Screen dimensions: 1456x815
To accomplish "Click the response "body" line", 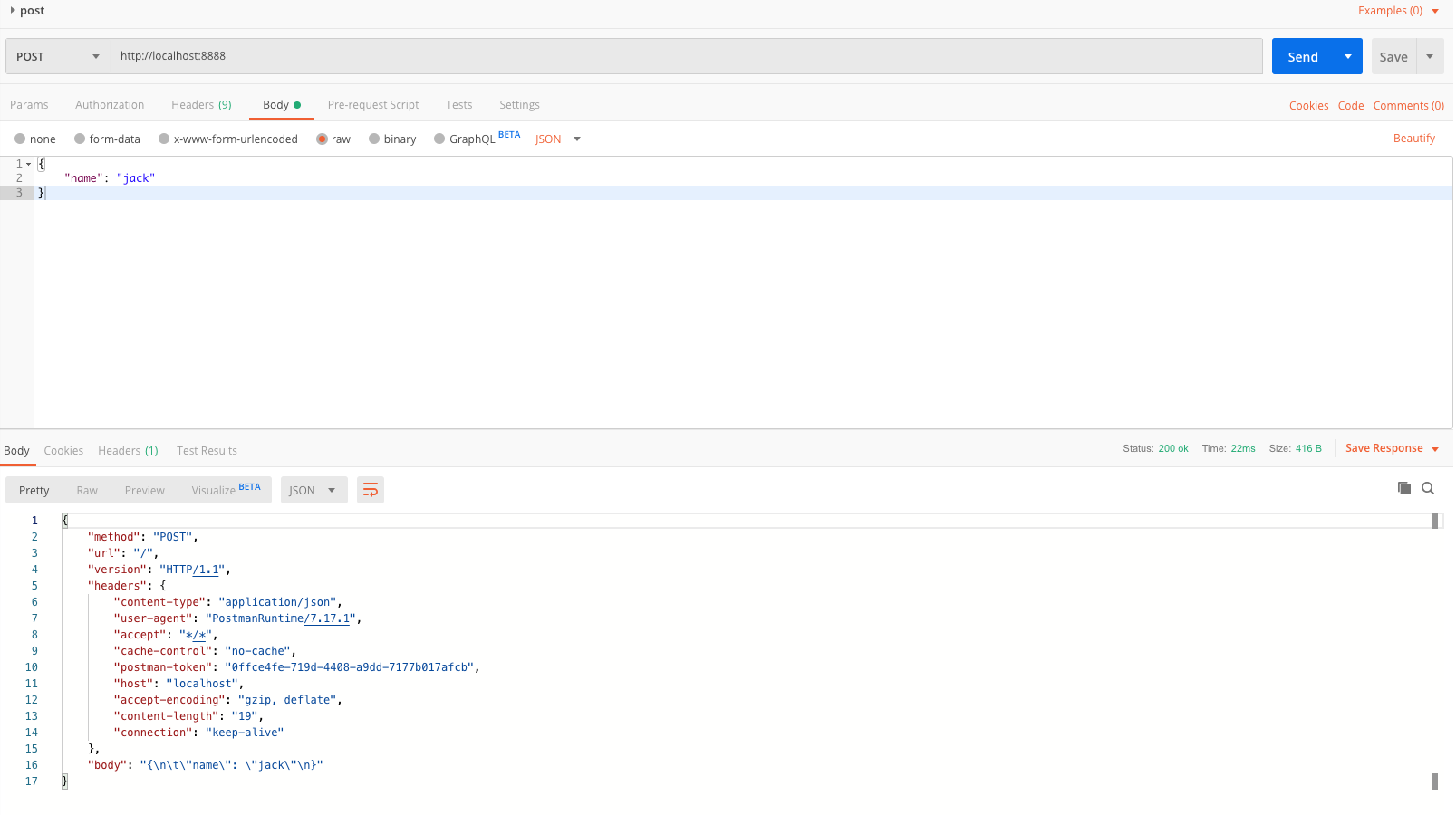I will point(205,765).
